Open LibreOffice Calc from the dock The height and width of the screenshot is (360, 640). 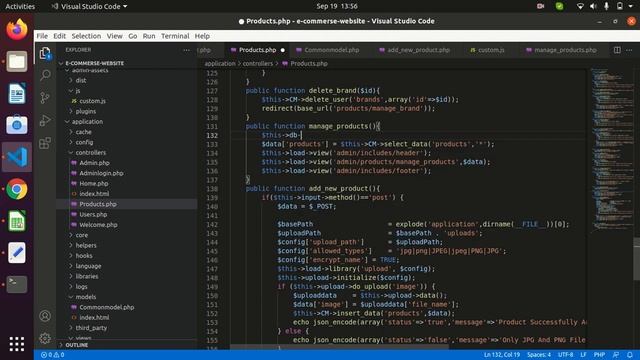(17, 221)
